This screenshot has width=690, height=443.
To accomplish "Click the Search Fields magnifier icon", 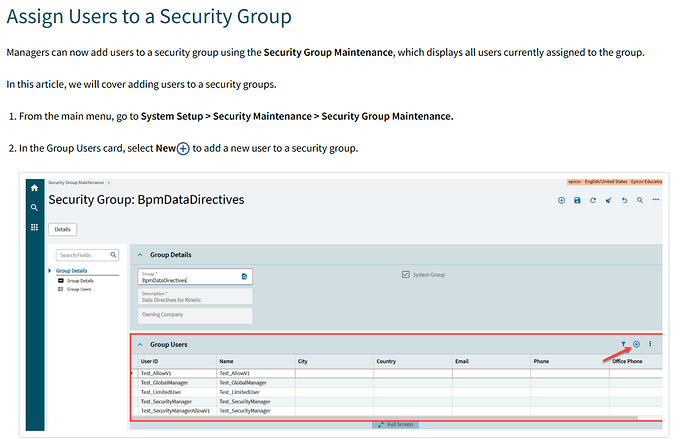I will click(114, 255).
